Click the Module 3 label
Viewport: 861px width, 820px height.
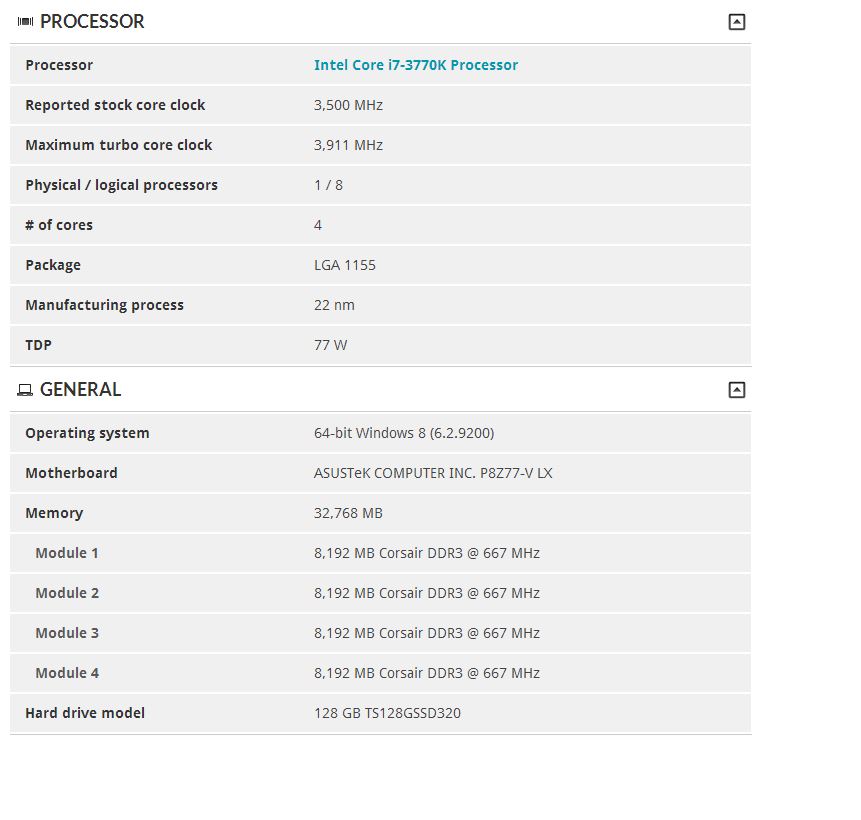pos(67,633)
